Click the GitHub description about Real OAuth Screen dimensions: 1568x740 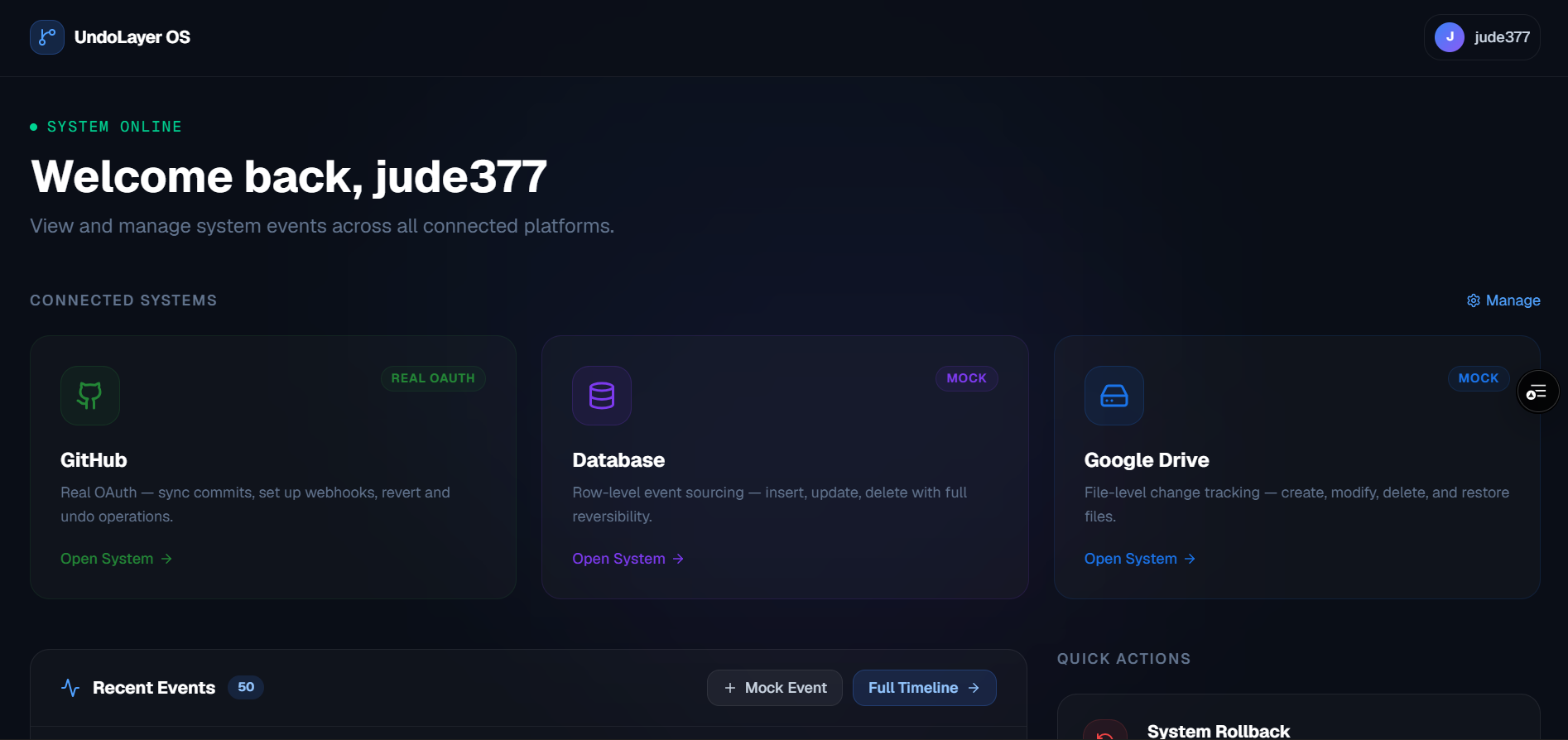pos(256,504)
